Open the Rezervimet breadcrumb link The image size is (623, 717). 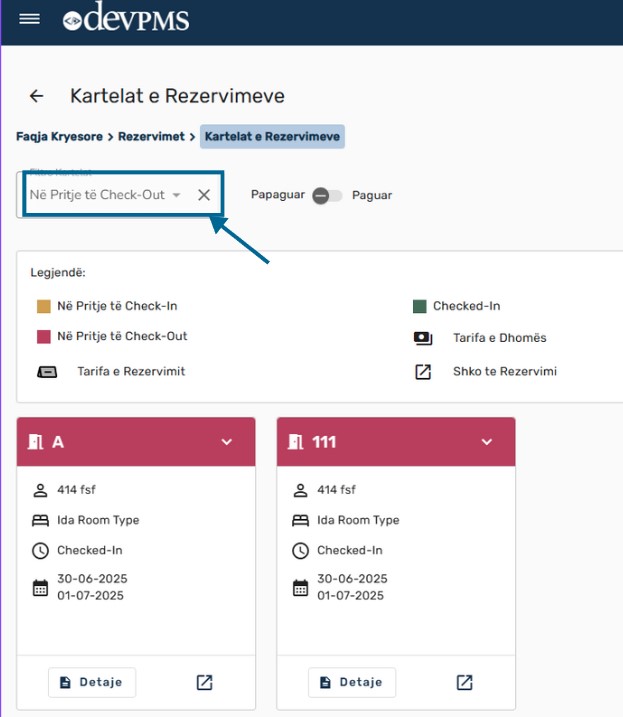151,136
